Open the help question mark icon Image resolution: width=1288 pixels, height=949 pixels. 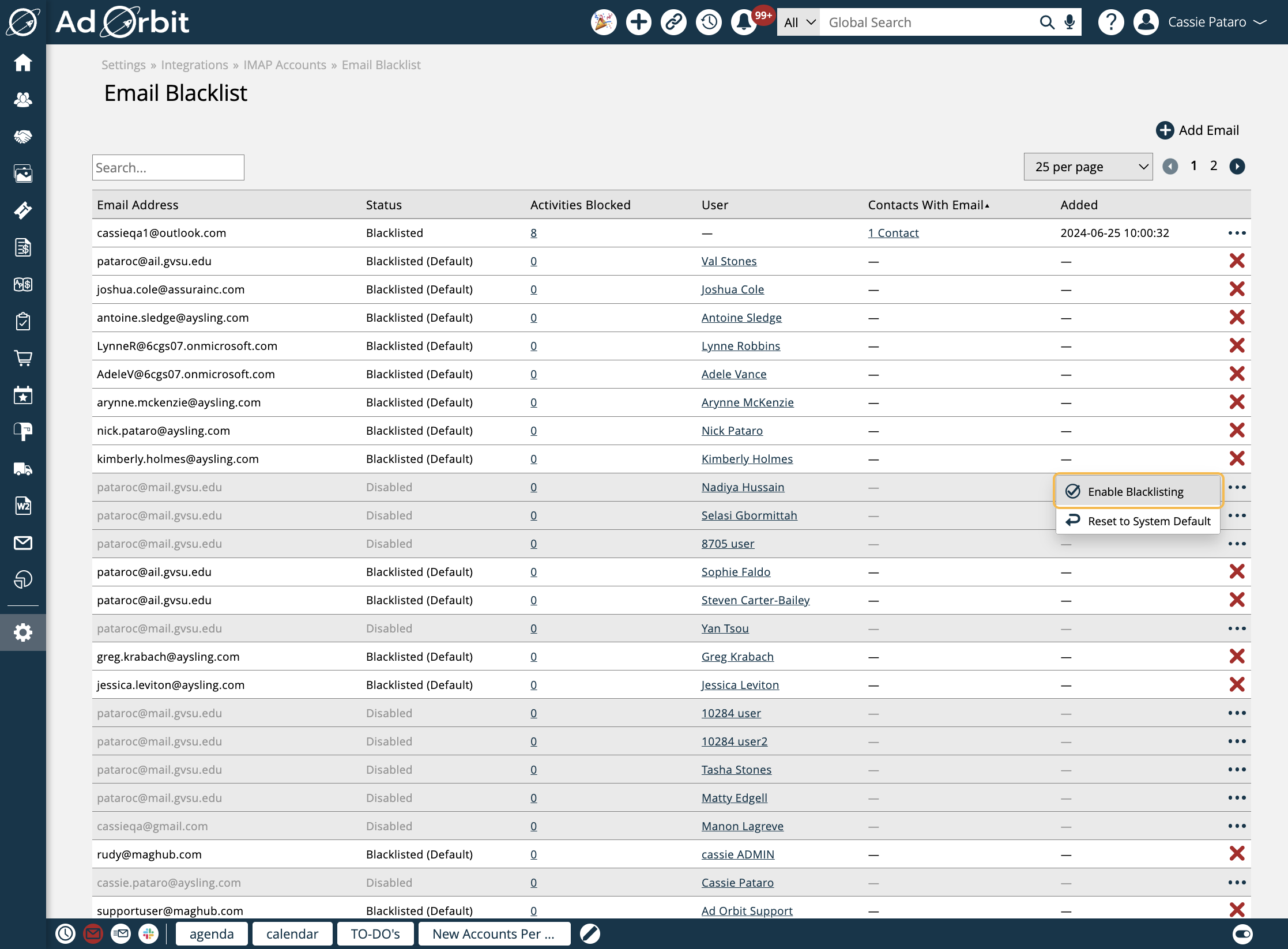(x=1110, y=22)
